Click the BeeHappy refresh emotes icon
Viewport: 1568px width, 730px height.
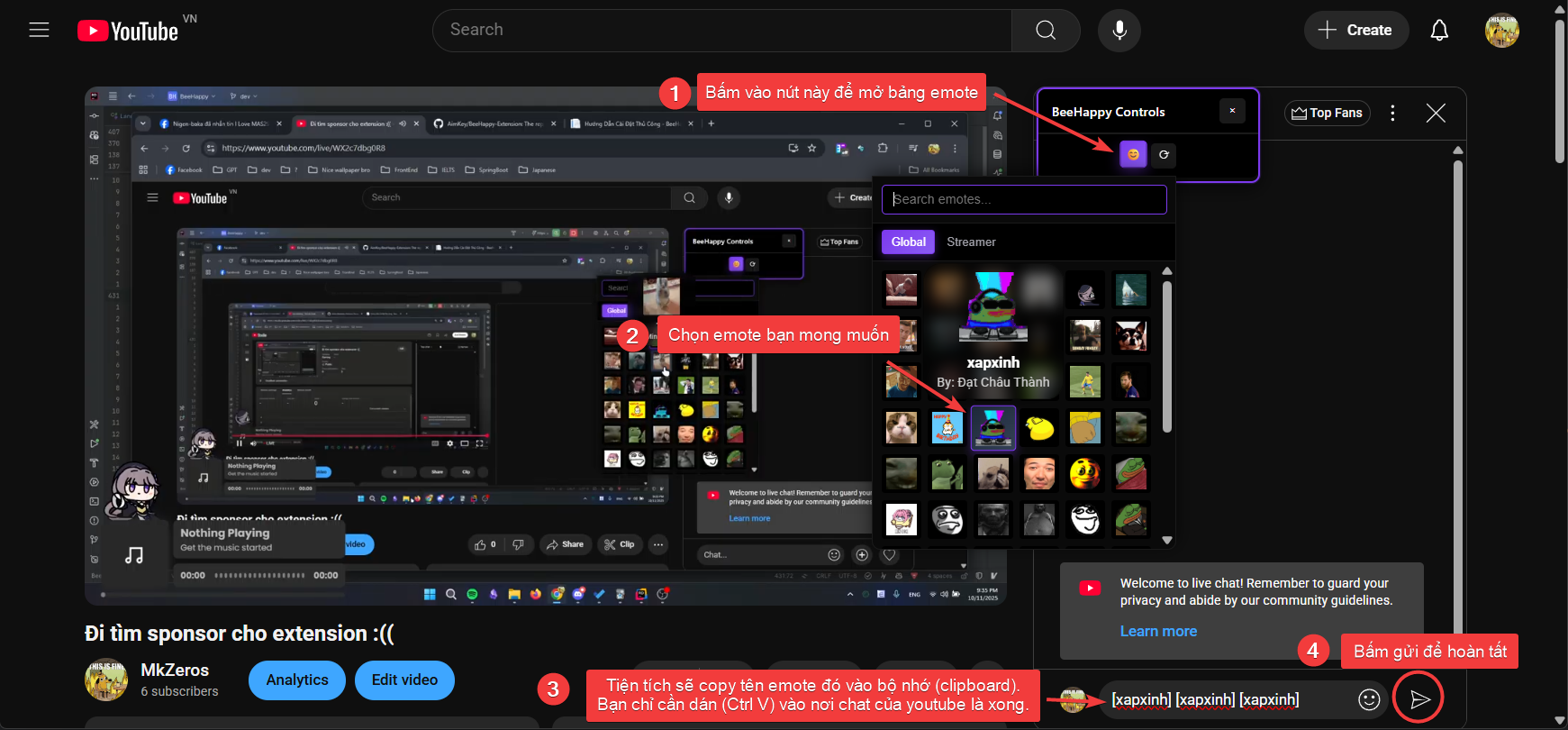click(1164, 155)
